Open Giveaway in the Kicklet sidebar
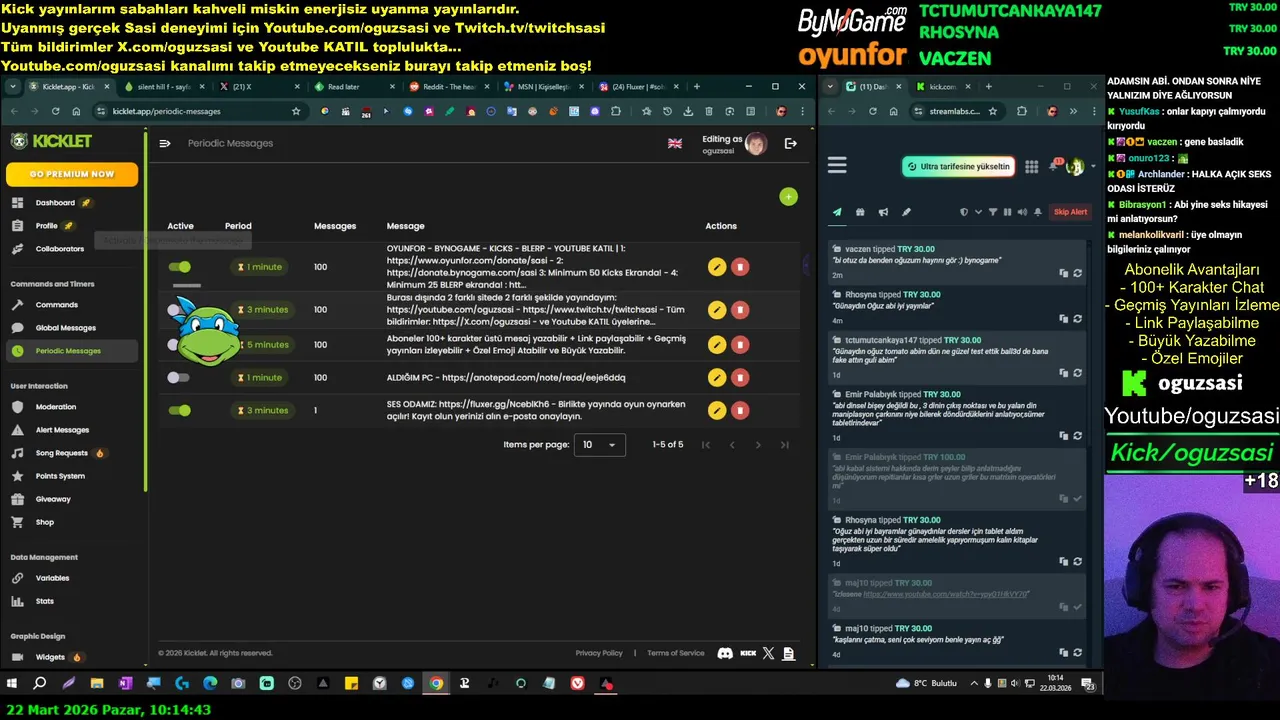Viewport: 1280px width, 720px height. click(x=52, y=499)
